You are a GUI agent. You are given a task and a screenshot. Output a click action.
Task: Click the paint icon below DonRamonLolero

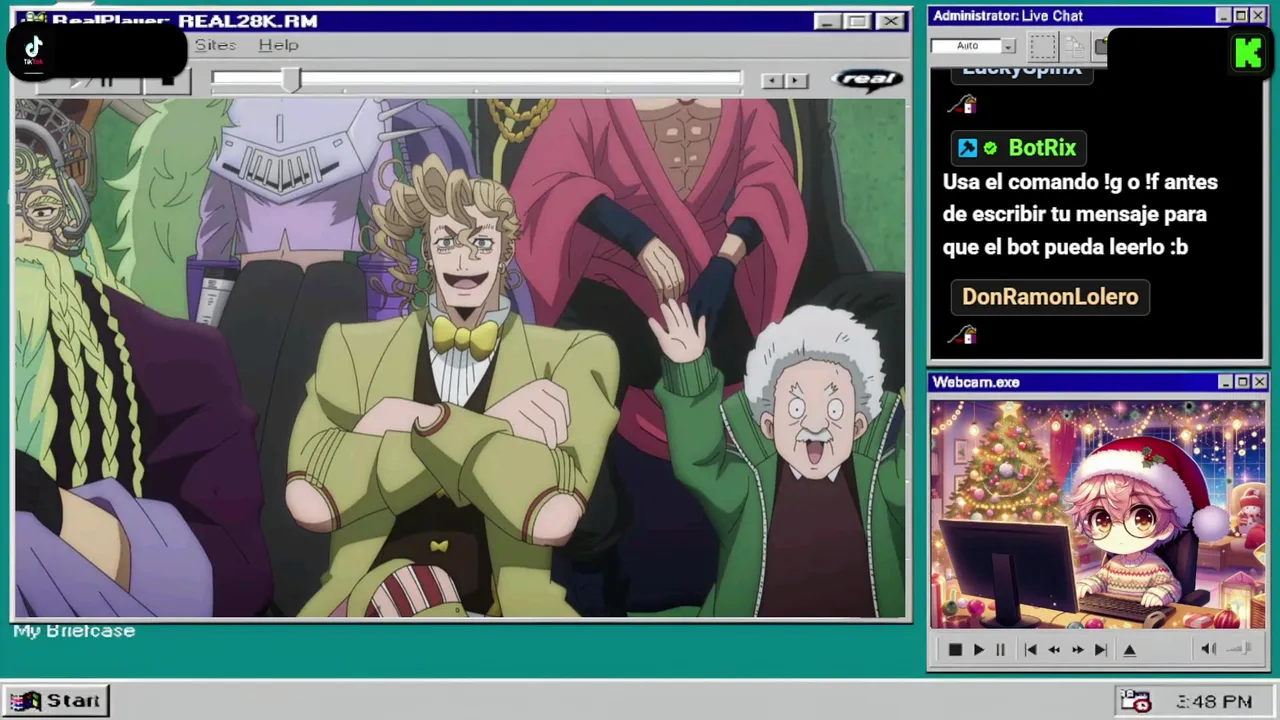(x=962, y=336)
